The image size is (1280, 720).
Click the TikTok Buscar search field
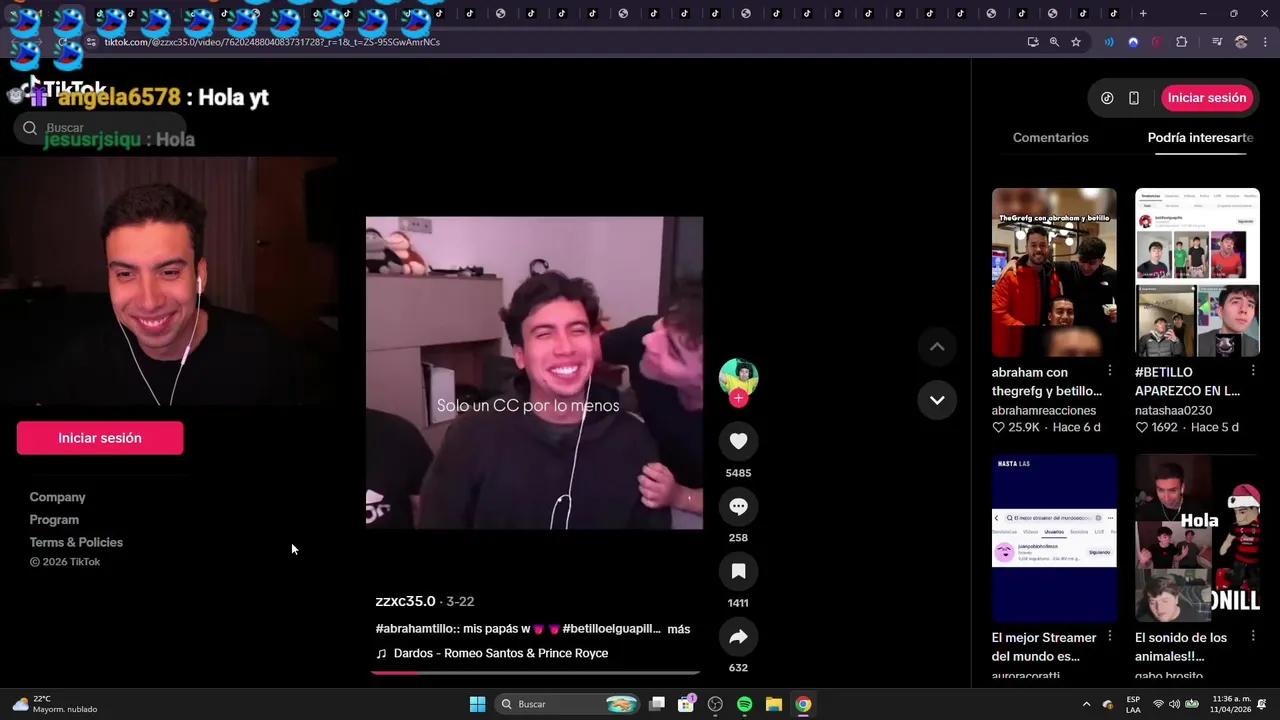100,128
